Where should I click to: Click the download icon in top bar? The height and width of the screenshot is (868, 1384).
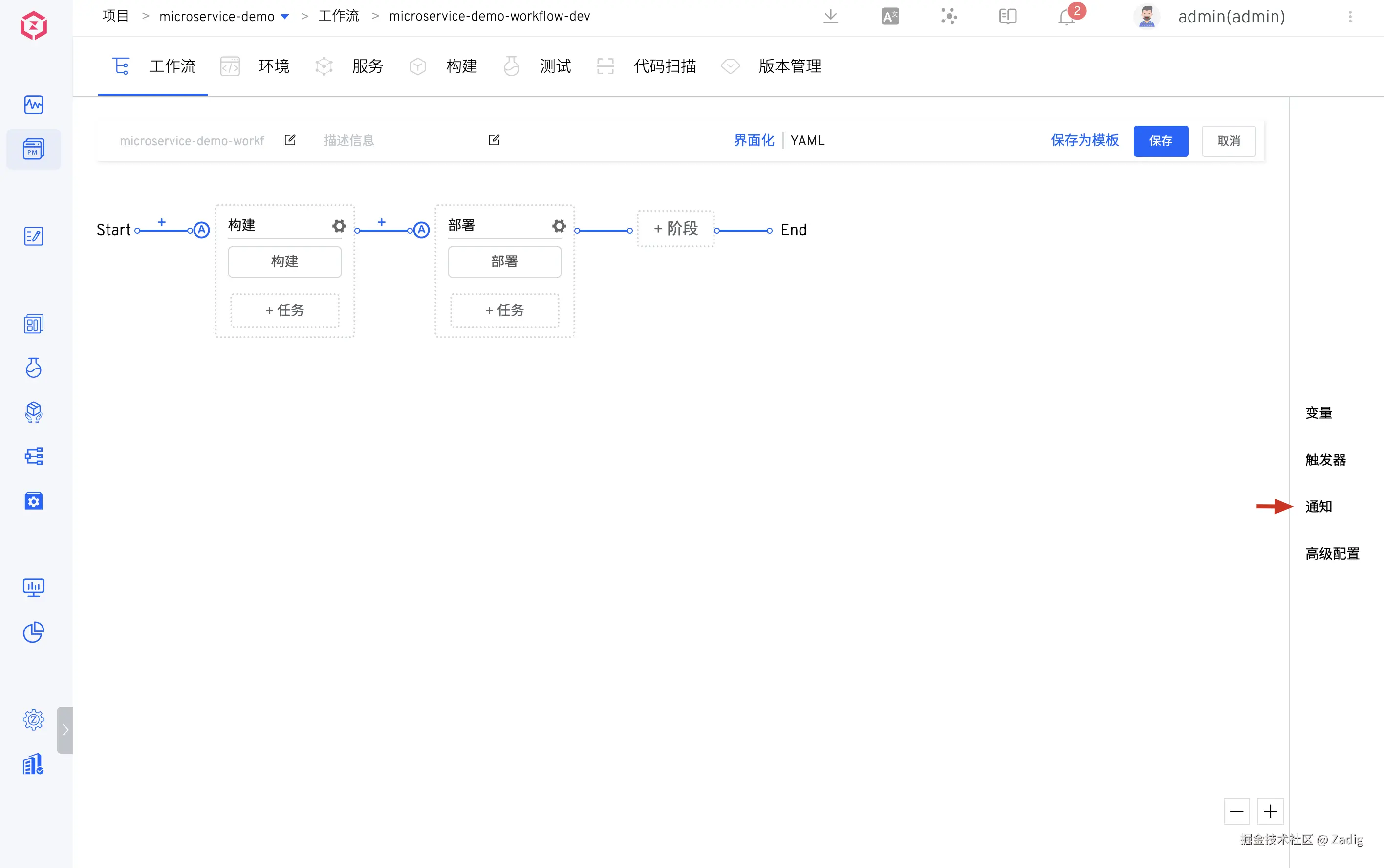coord(831,16)
